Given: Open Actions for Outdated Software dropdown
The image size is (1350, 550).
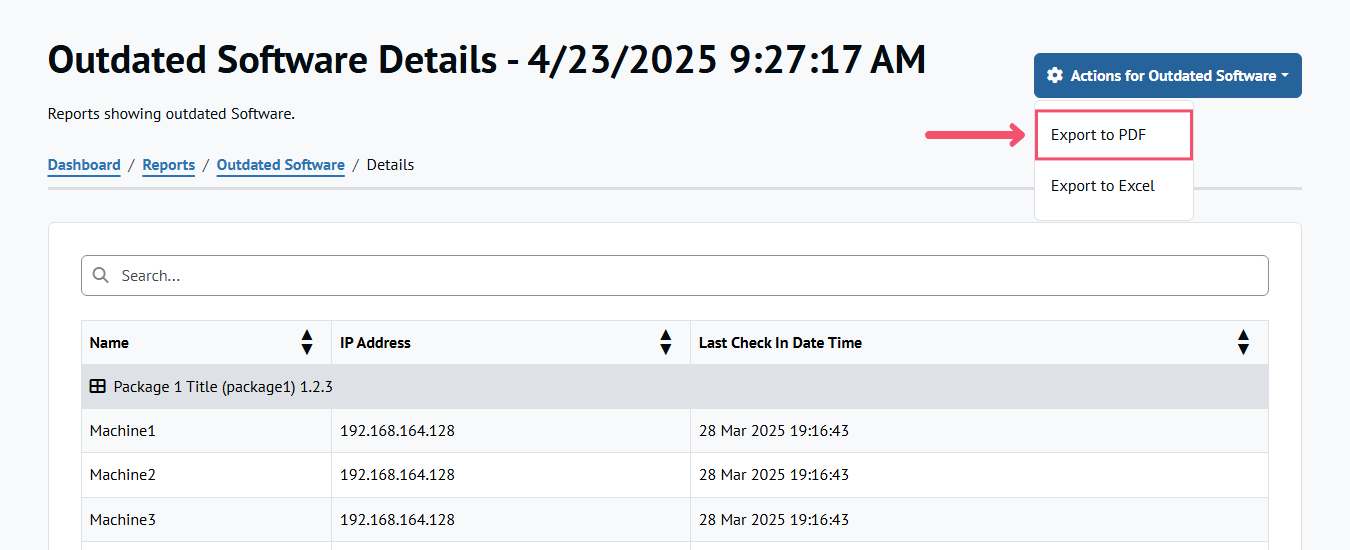Looking at the screenshot, I should pos(1167,76).
